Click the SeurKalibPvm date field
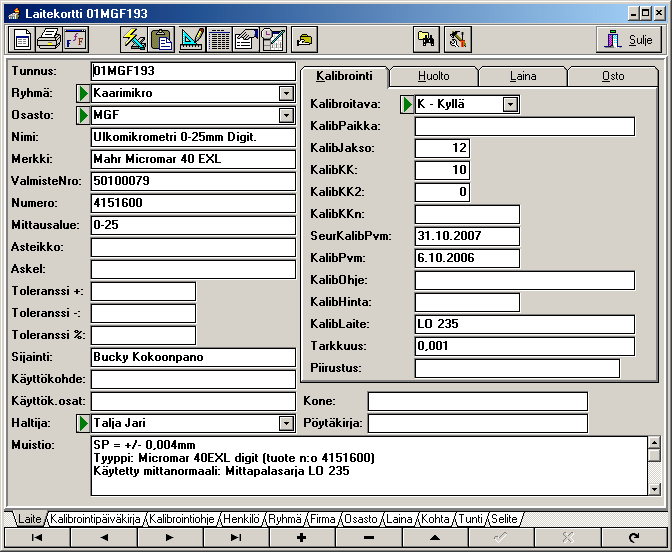 tap(467, 236)
